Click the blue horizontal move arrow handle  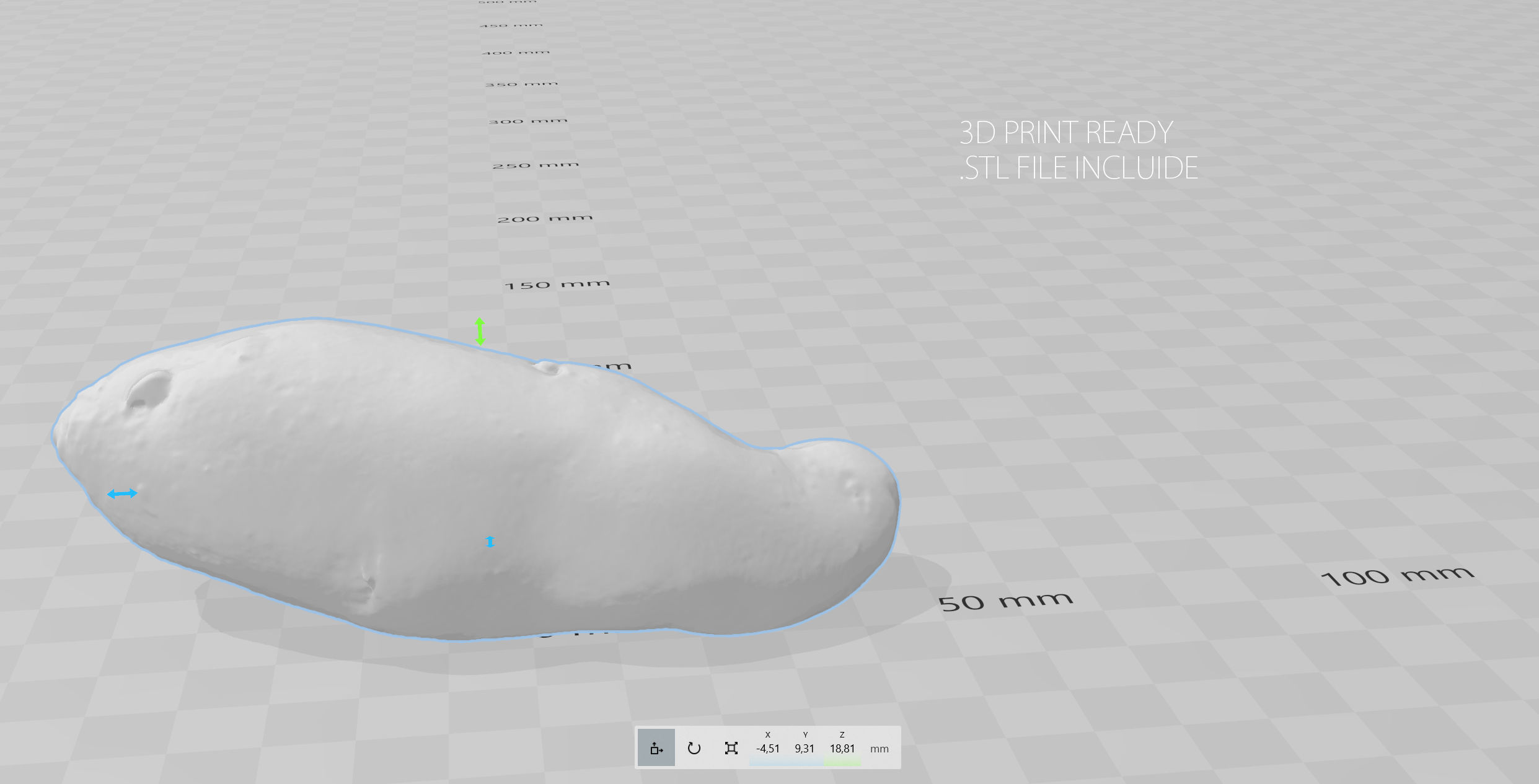point(122,494)
